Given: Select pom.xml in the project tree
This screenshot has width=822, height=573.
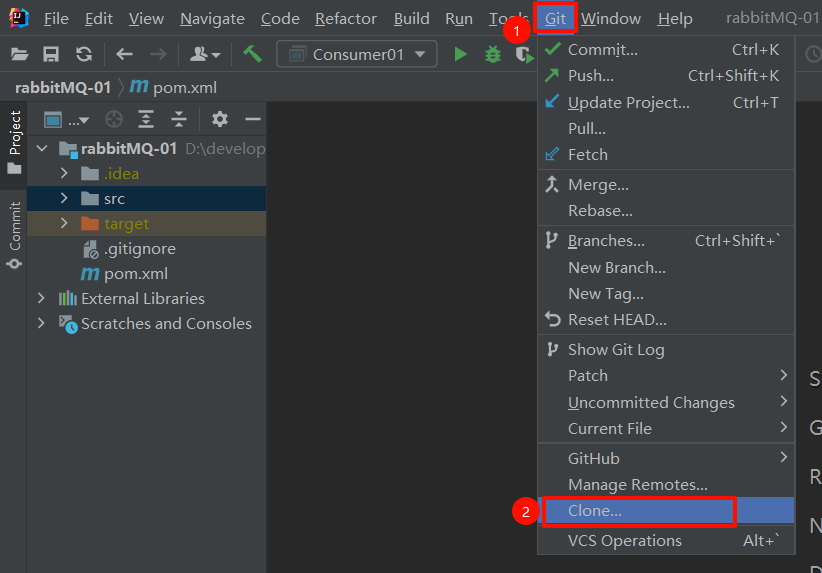Looking at the screenshot, I should [124, 274].
